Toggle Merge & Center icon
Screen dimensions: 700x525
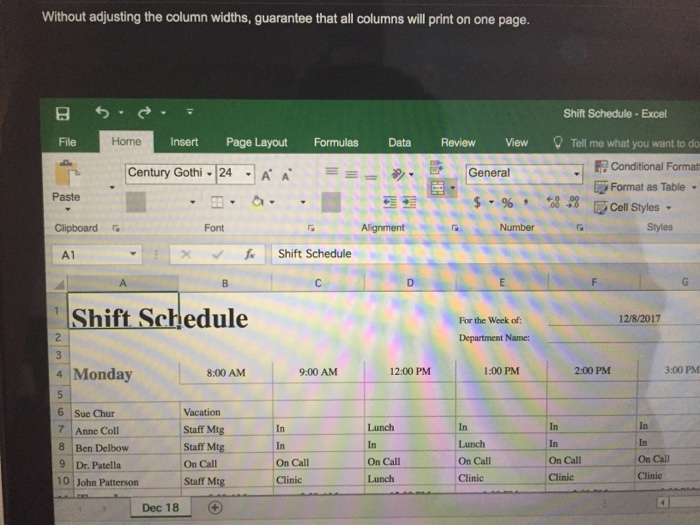437,188
